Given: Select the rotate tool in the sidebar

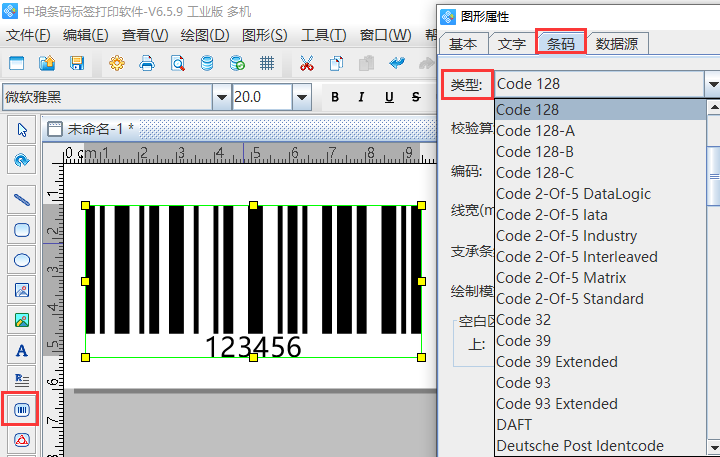Looking at the screenshot, I should [x=22, y=160].
